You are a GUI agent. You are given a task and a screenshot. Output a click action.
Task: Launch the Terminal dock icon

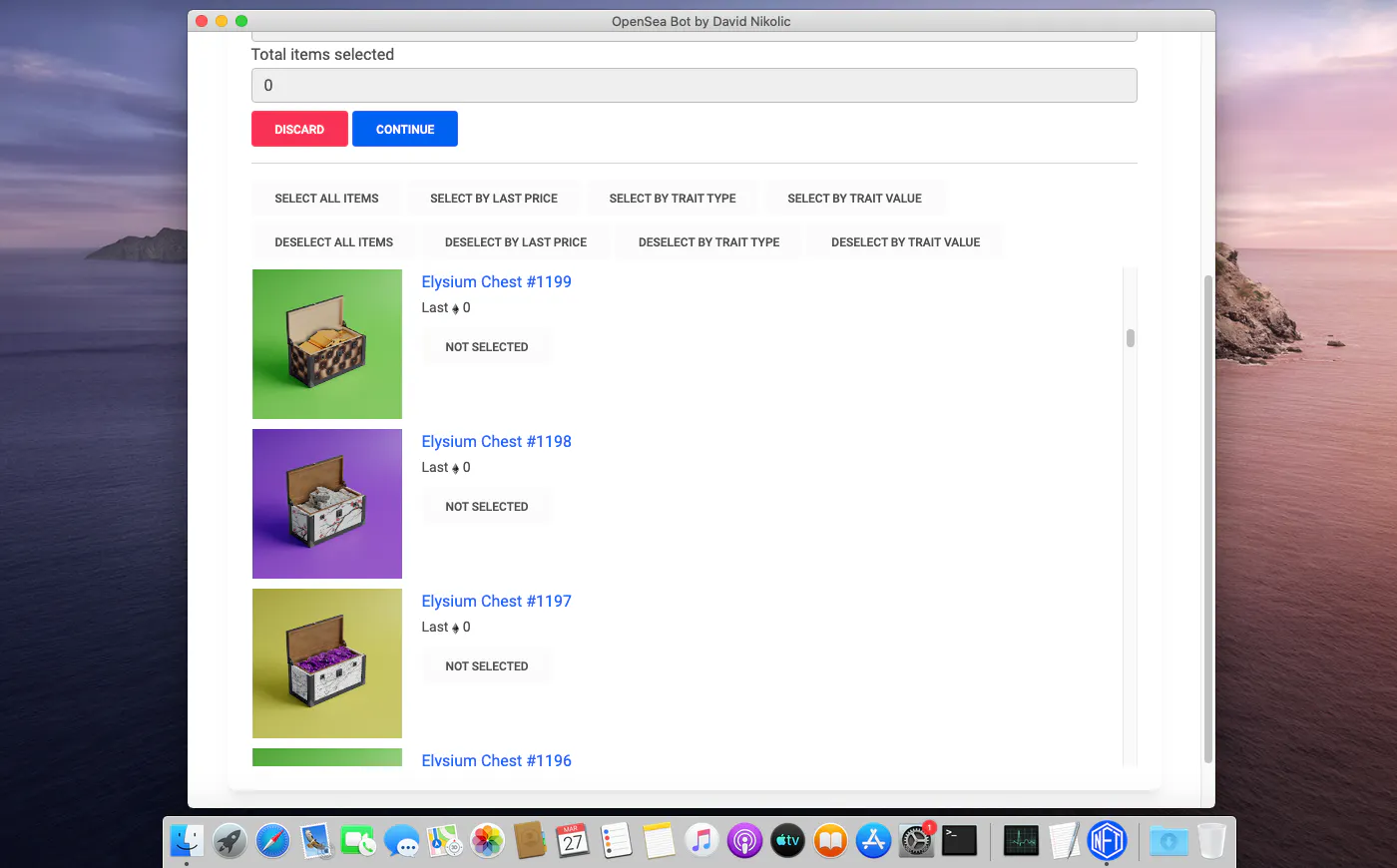coord(959,841)
